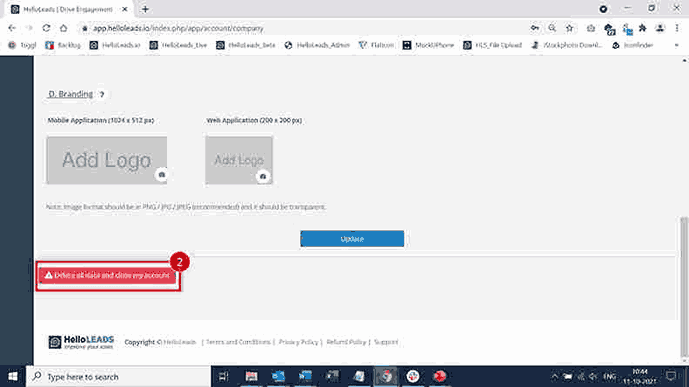Open the Chrome profile avatar

point(660,28)
